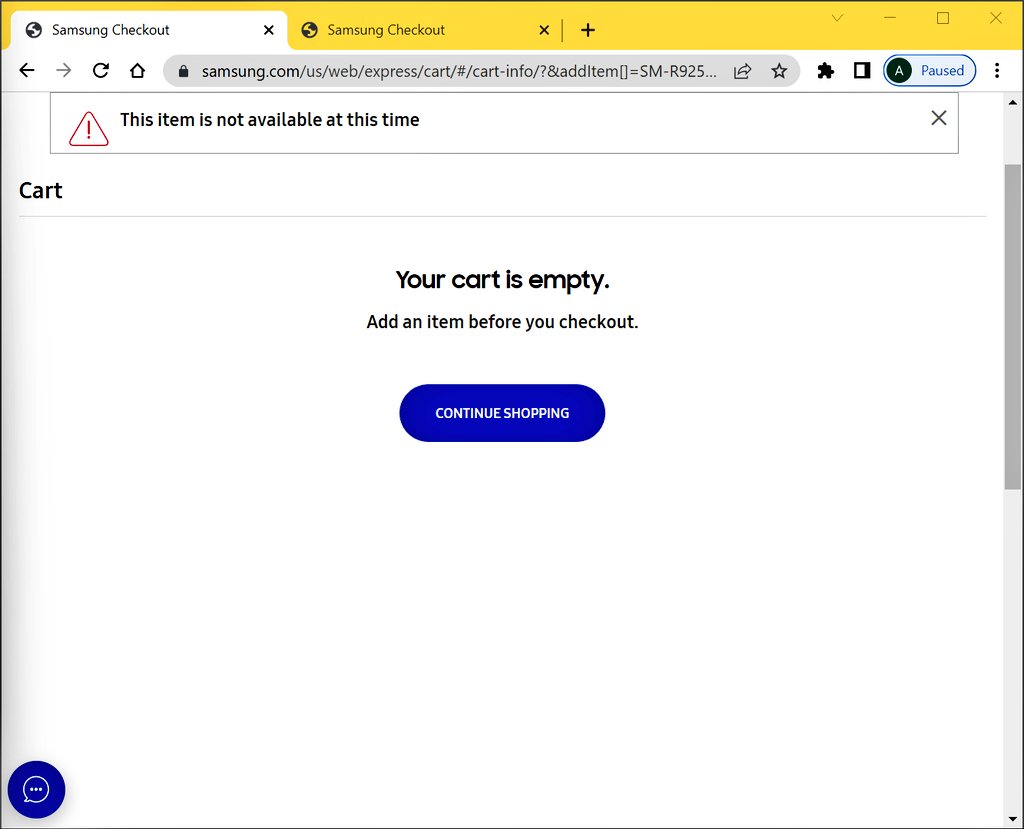The height and width of the screenshot is (829, 1024).
Task: Open the browser extensions menu
Action: click(x=825, y=71)
